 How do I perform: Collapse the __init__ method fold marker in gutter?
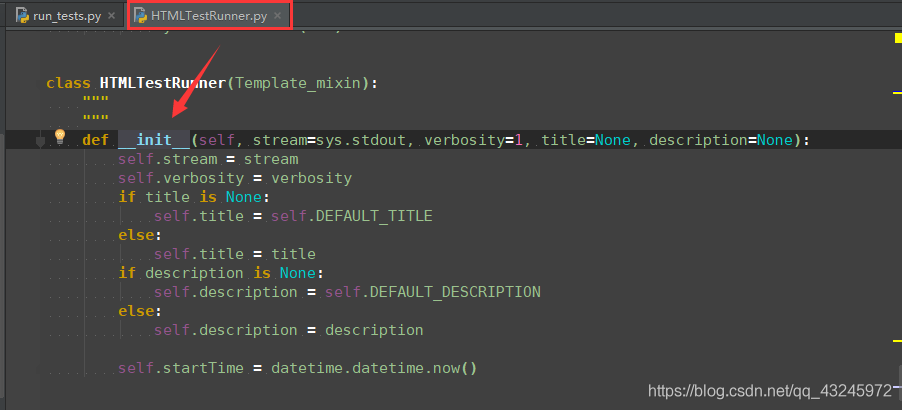41,141
